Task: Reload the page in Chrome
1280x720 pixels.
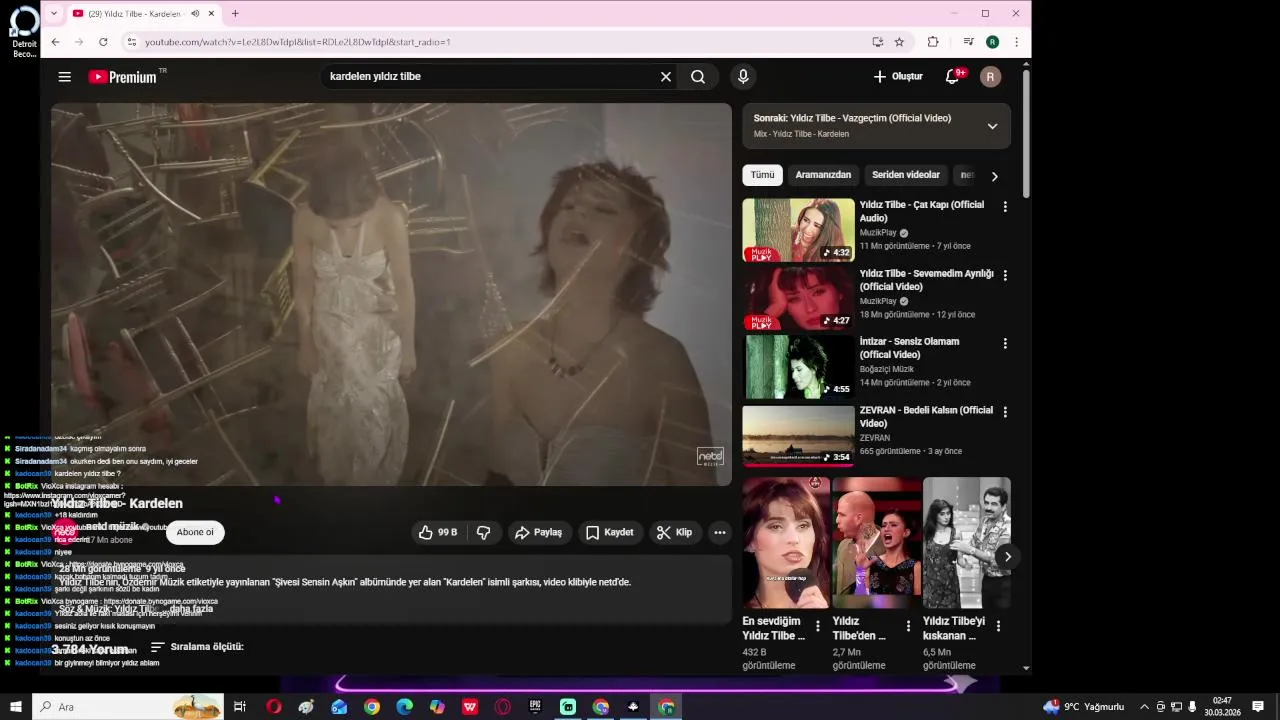Action: tap(103, 42)
